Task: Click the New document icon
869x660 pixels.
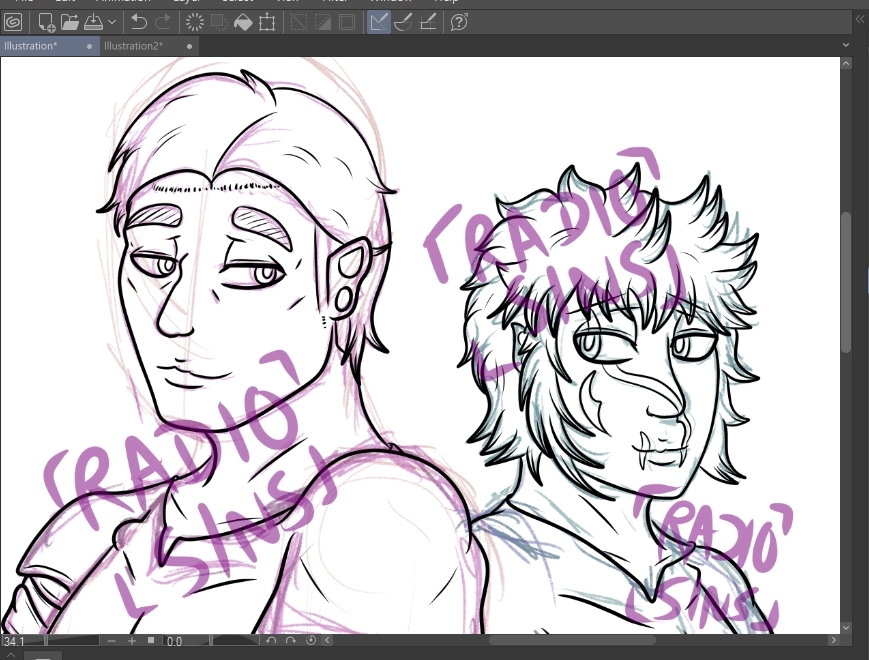Action: pyautogui.click(x=46, y=21)
